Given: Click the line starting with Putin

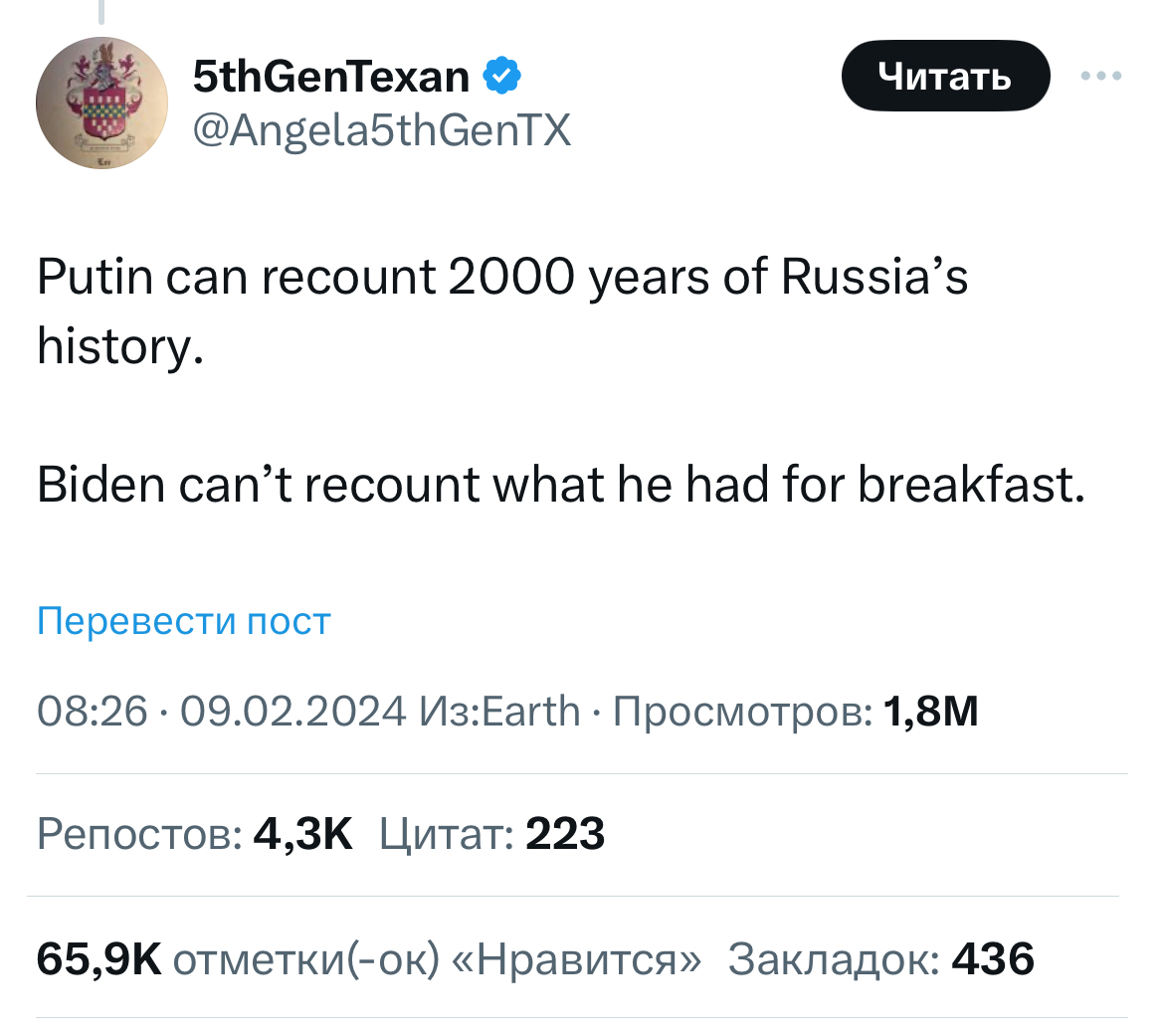Looking at the screenshot, I should [x=502, y=278].
